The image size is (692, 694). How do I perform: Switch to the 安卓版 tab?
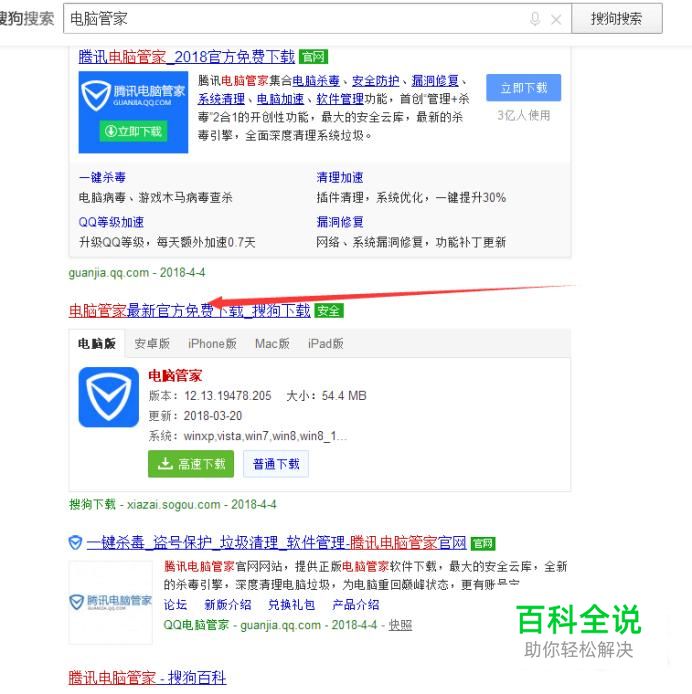pos(152,343)
